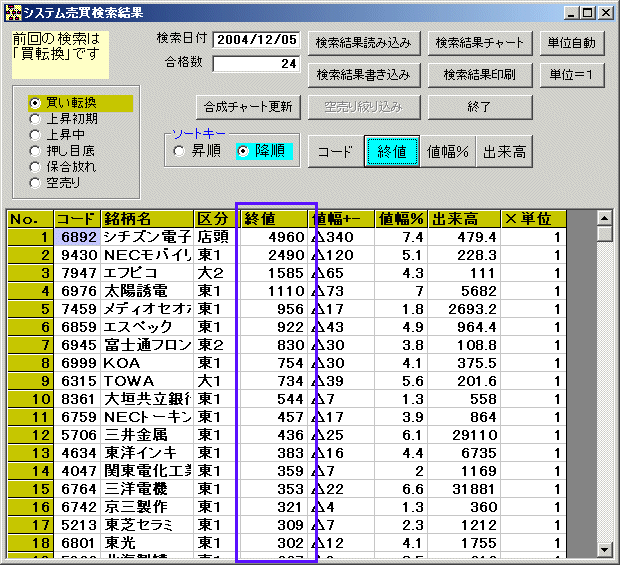This screenshot has width=620, height=565.
Task: Select the NECトーキン name cell
Action: [x=147, y=417]
